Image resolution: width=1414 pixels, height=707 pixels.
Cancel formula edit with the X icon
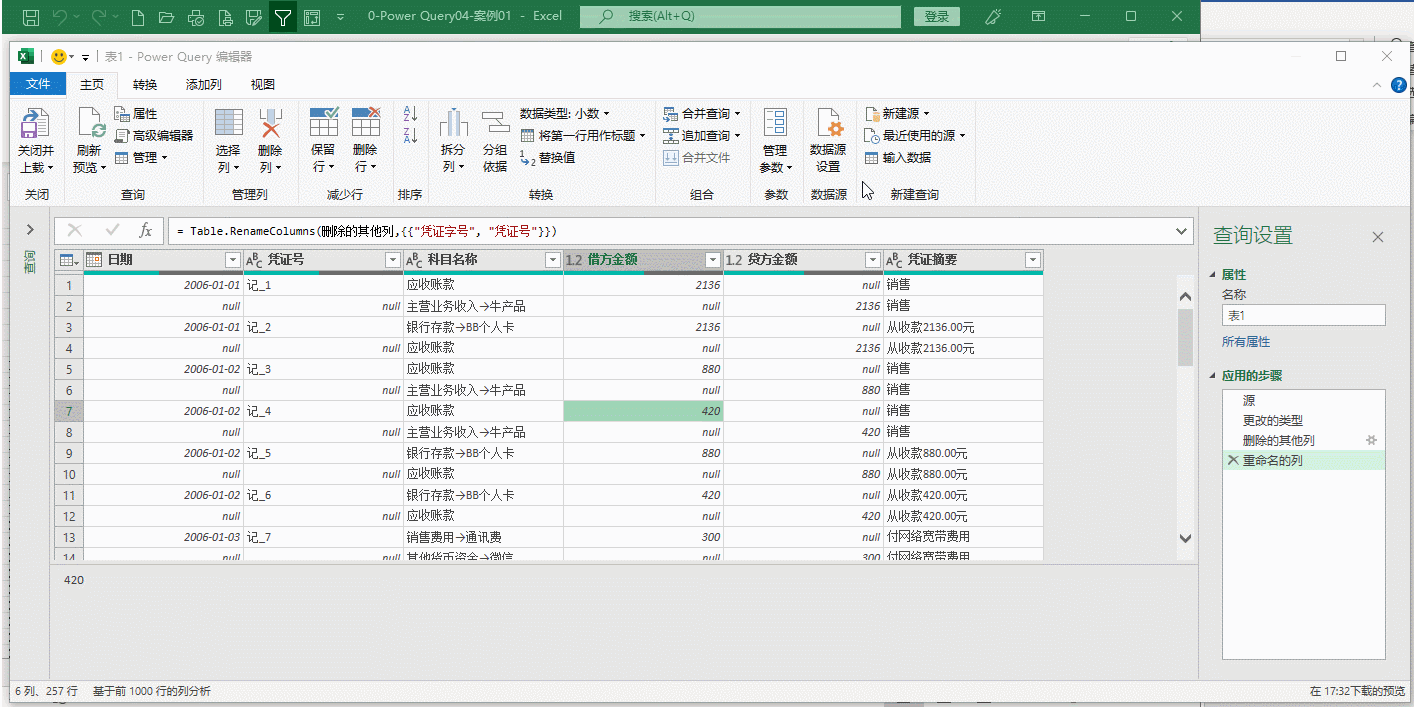click(x=74, y=231)
